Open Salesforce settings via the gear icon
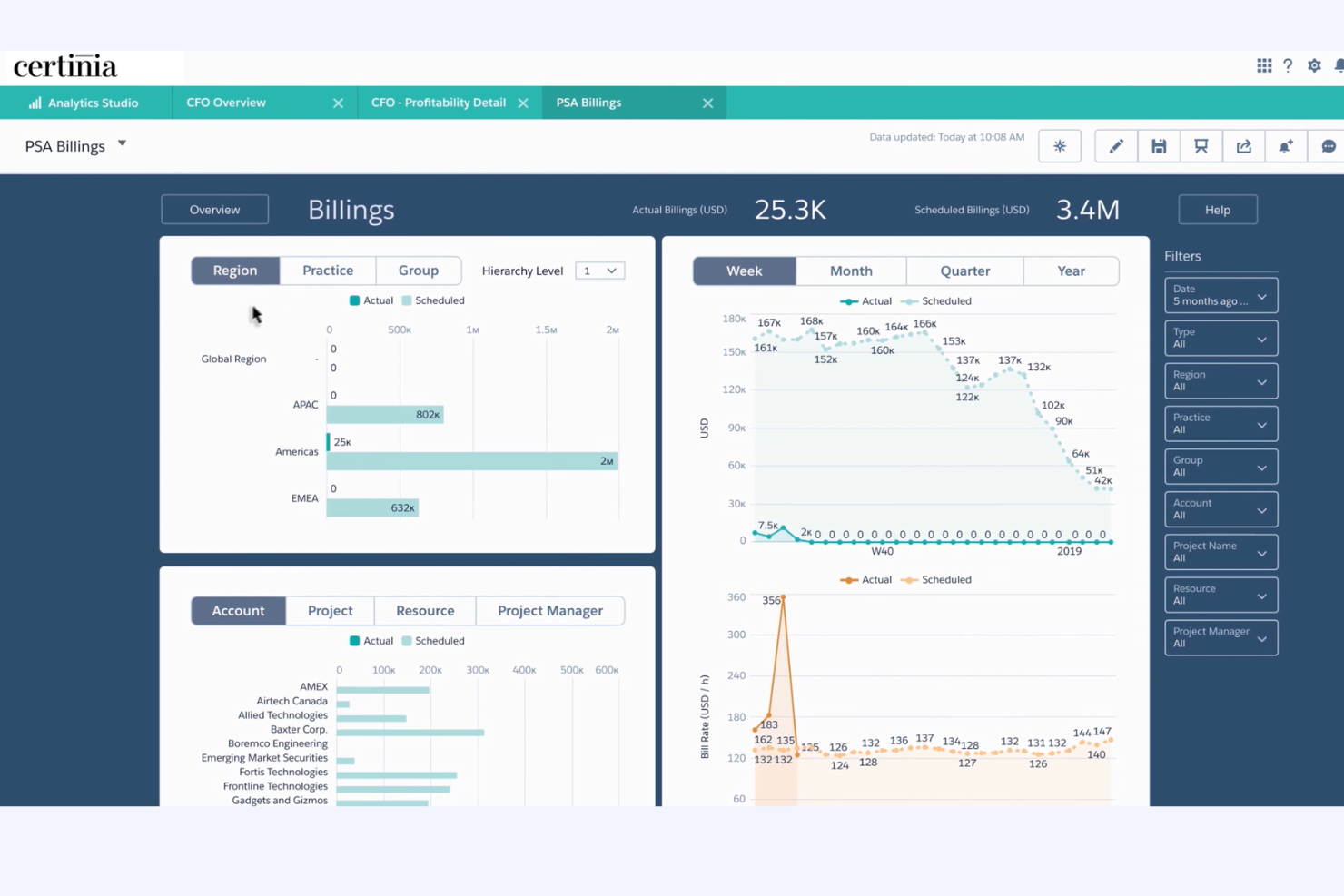Screen dimensions: 1344x896 coord(1314,65)
